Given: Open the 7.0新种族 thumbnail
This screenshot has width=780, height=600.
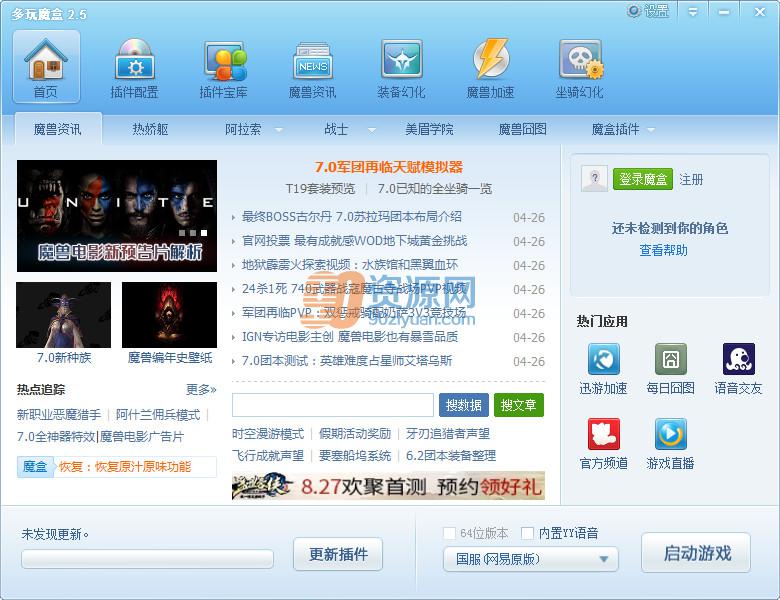Looking at the screenshot, I should point(64,315).
